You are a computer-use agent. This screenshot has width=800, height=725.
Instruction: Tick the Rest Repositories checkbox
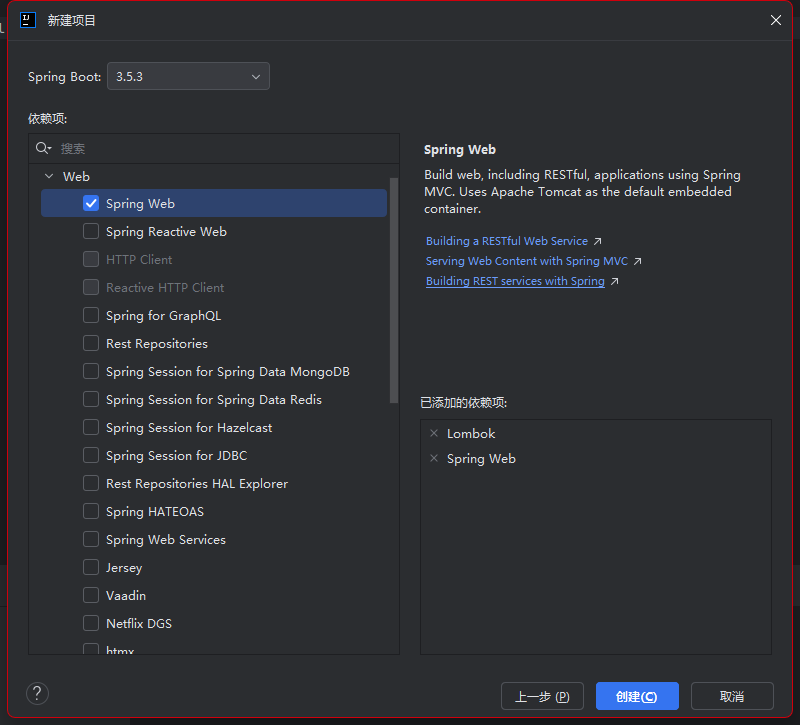(91, 343)
